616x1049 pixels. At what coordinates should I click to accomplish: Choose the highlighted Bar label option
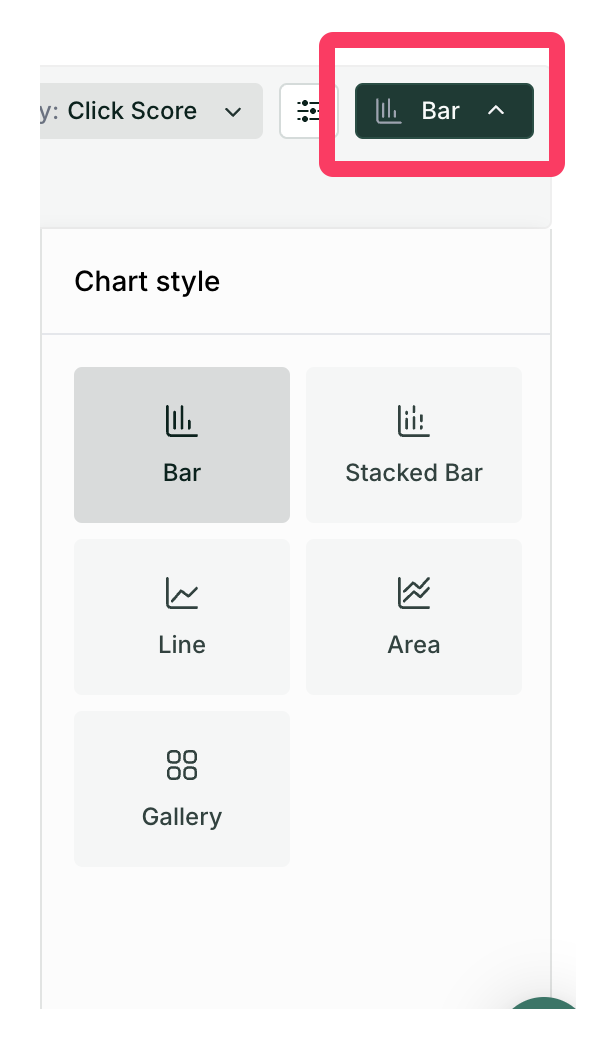click(x=182, y=473)
